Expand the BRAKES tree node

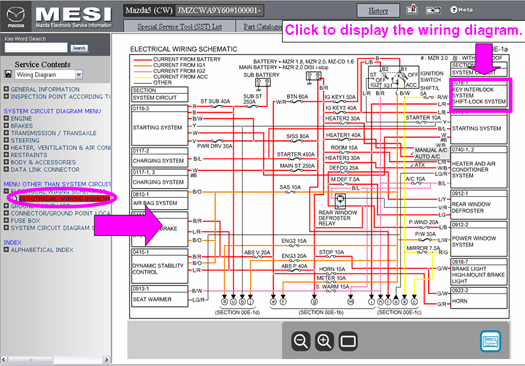click(x=6, y=126)
